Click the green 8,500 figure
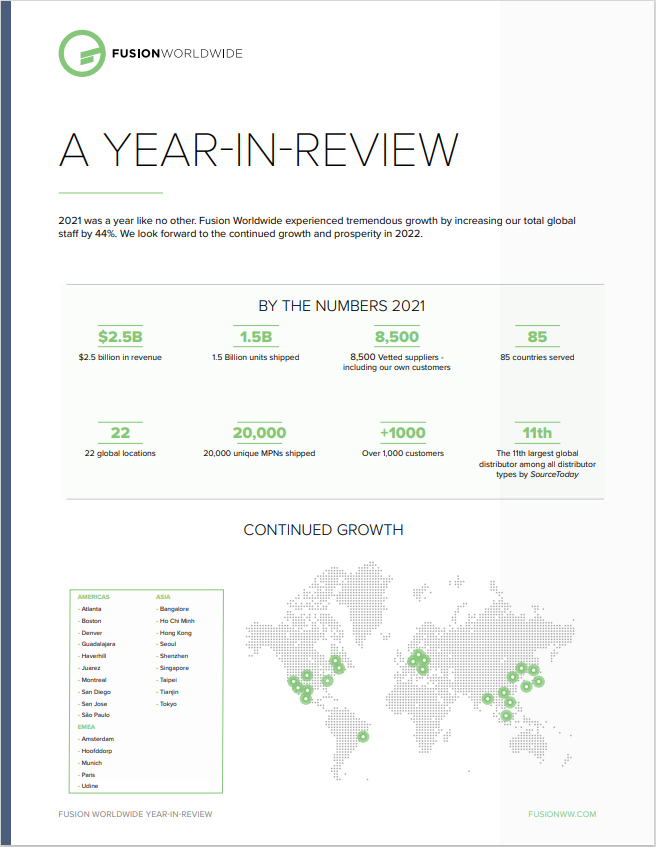Screen dimensions: 656x847 coord(397,337)
